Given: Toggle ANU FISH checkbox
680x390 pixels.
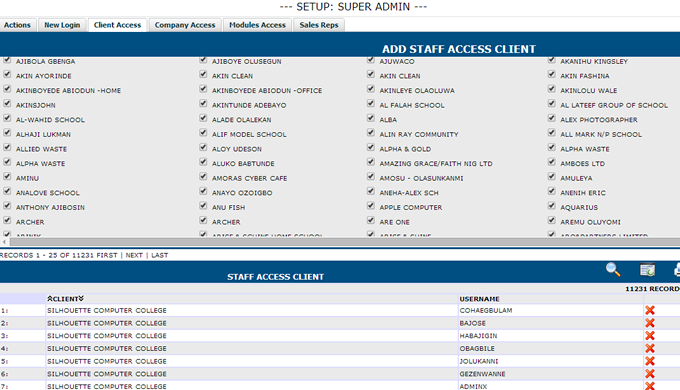Looking at the screenshot, I should click(x=203, y=206).
